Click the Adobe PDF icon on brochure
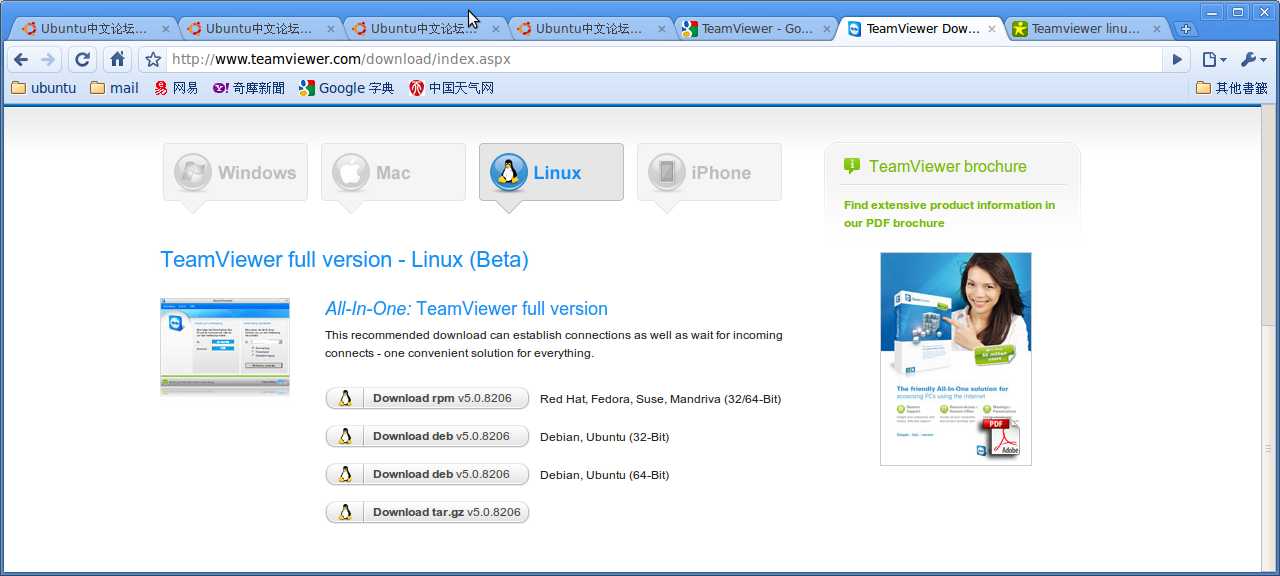 pos(1000,437)
